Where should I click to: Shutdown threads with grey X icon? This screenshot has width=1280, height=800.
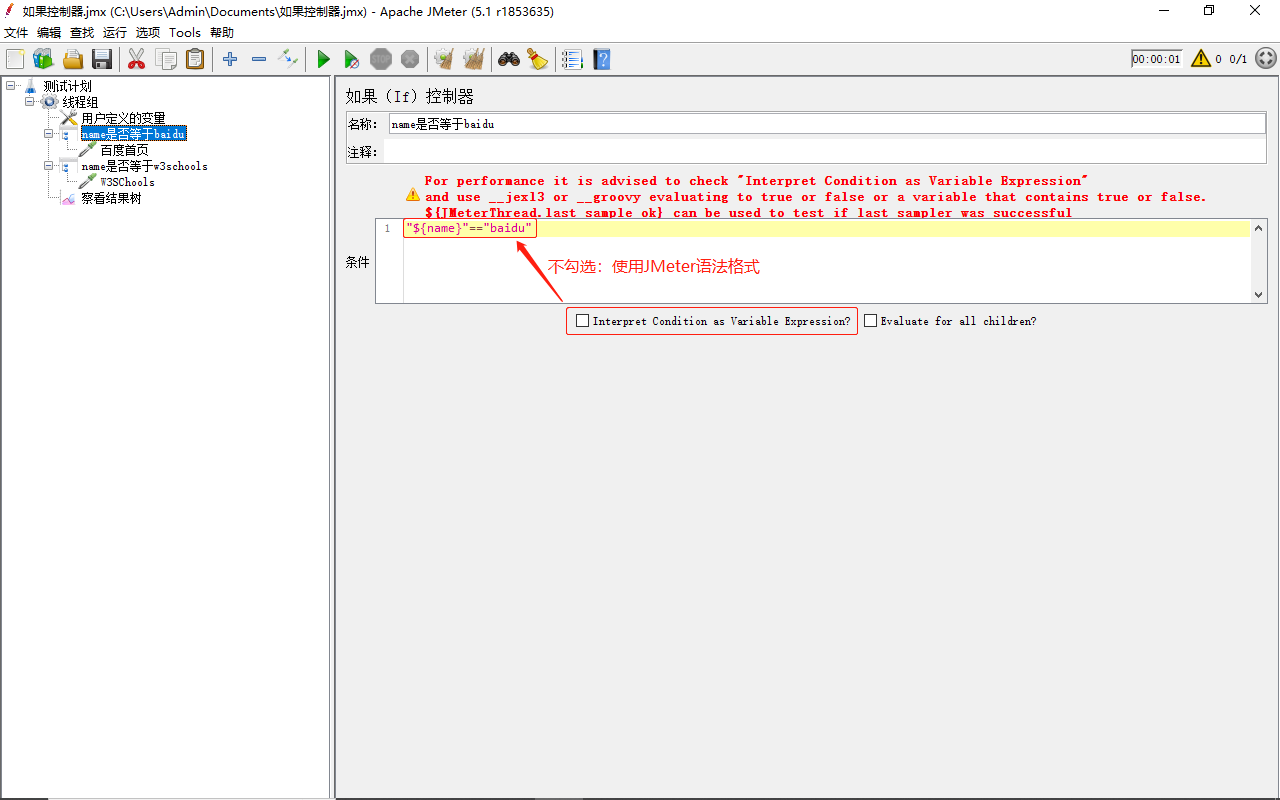coord(410,59)
